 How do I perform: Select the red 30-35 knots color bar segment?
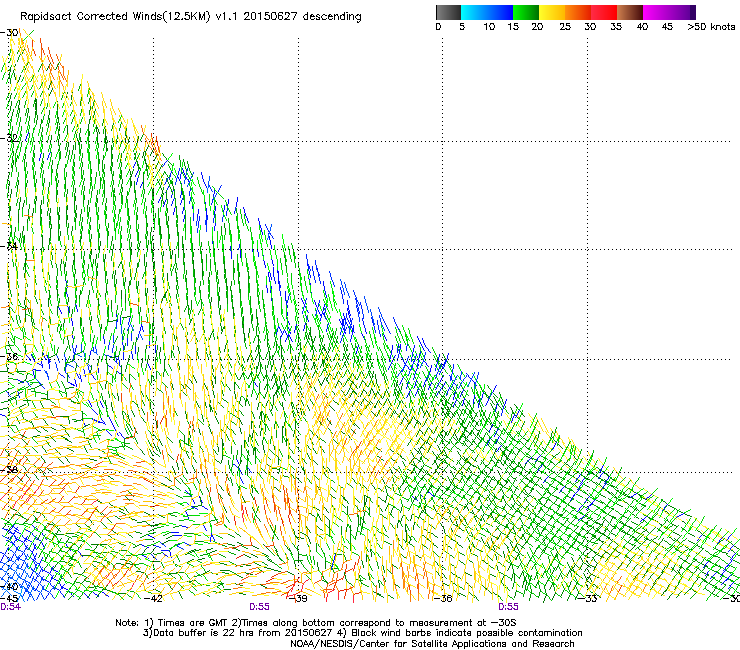point(604,12)
